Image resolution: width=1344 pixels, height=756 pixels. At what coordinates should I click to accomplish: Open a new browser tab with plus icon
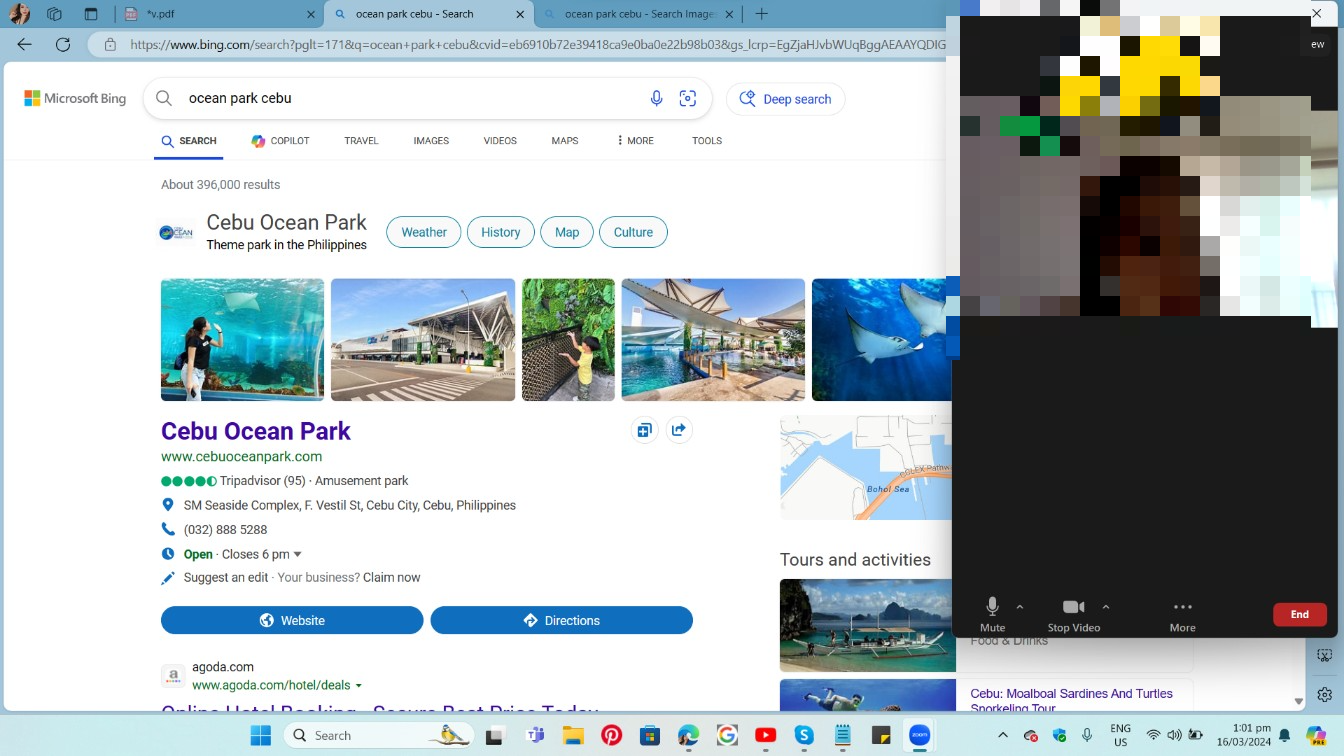pos(761,14)
